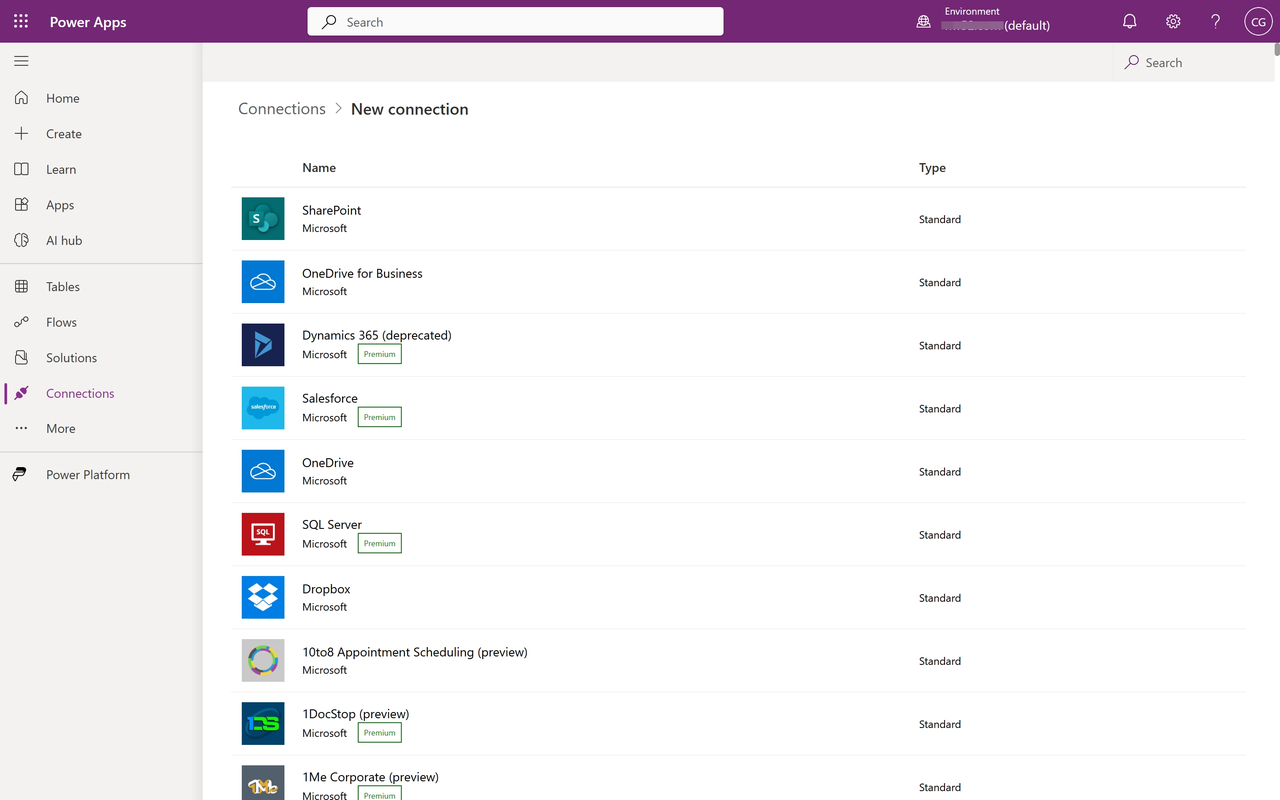Click the Learn book icon
1280x800 pixels.
click(21, 169)
